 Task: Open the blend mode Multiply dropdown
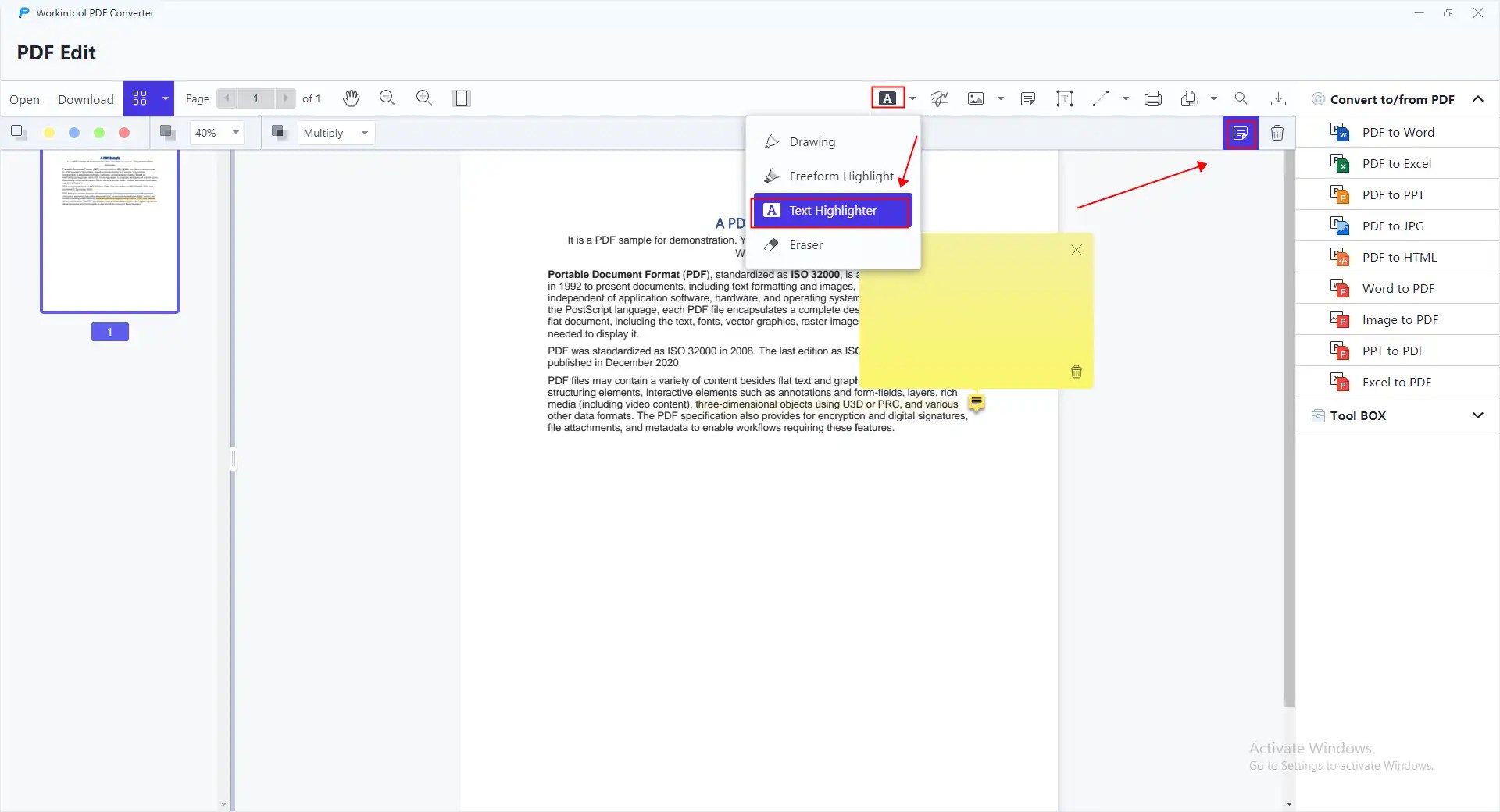335,133
